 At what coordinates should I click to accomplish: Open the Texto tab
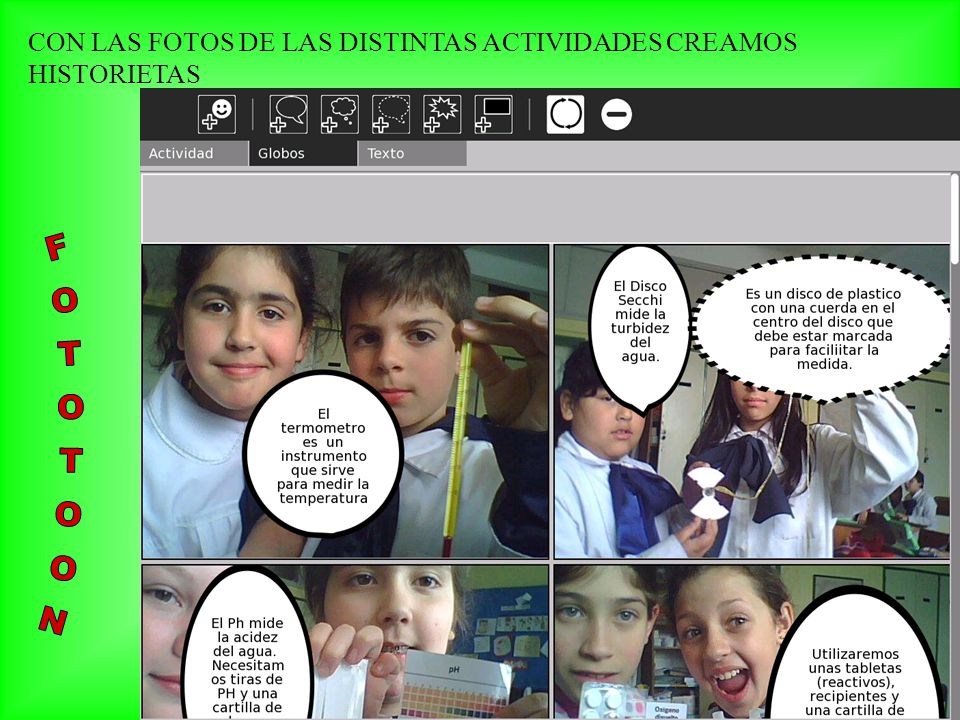(x=412, y=154)
